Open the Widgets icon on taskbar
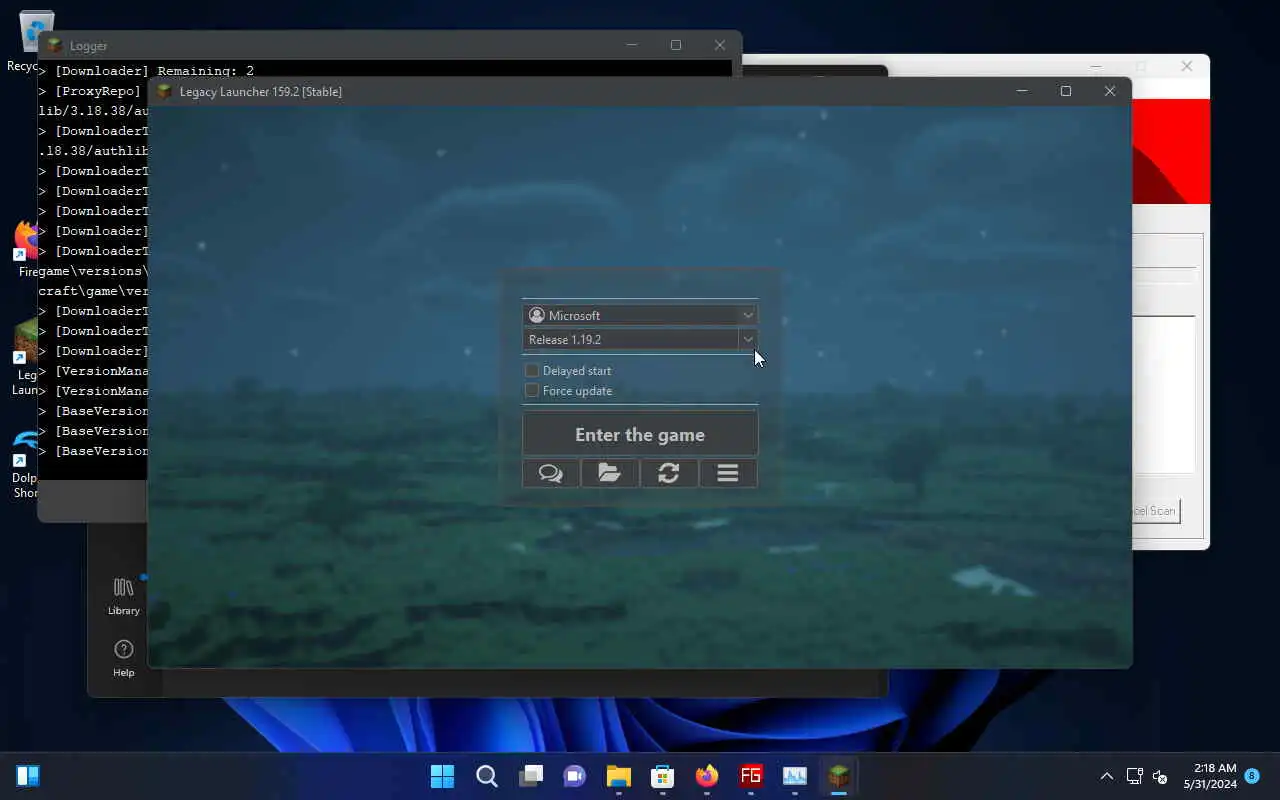 tap(28, 776)
